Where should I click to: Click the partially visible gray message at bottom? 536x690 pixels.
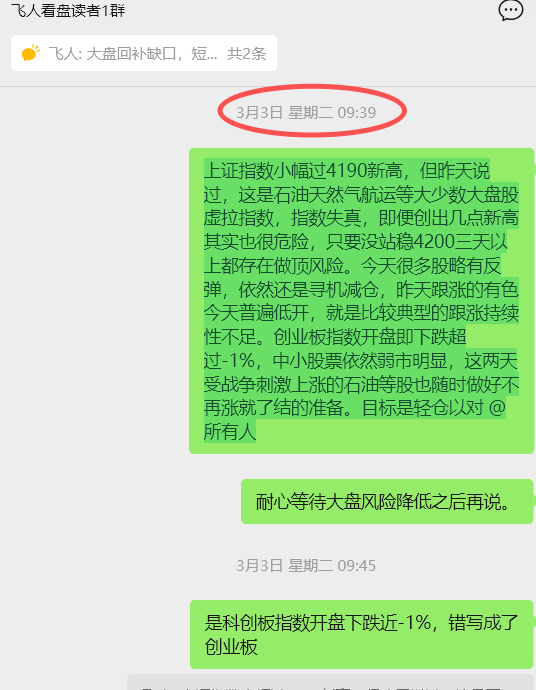pyautogui.click(x=330, y=682)
